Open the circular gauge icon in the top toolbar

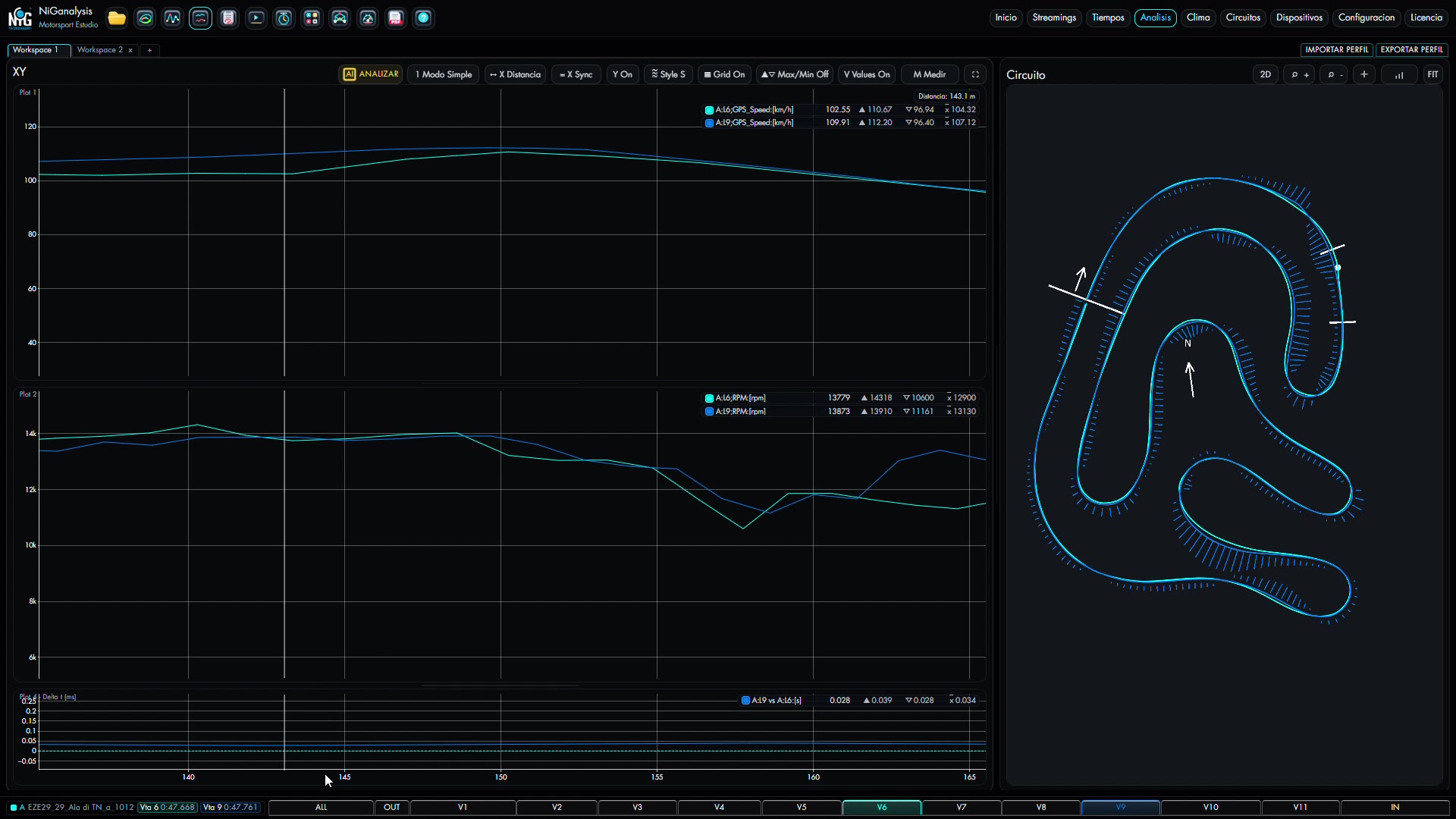(145, 18)
